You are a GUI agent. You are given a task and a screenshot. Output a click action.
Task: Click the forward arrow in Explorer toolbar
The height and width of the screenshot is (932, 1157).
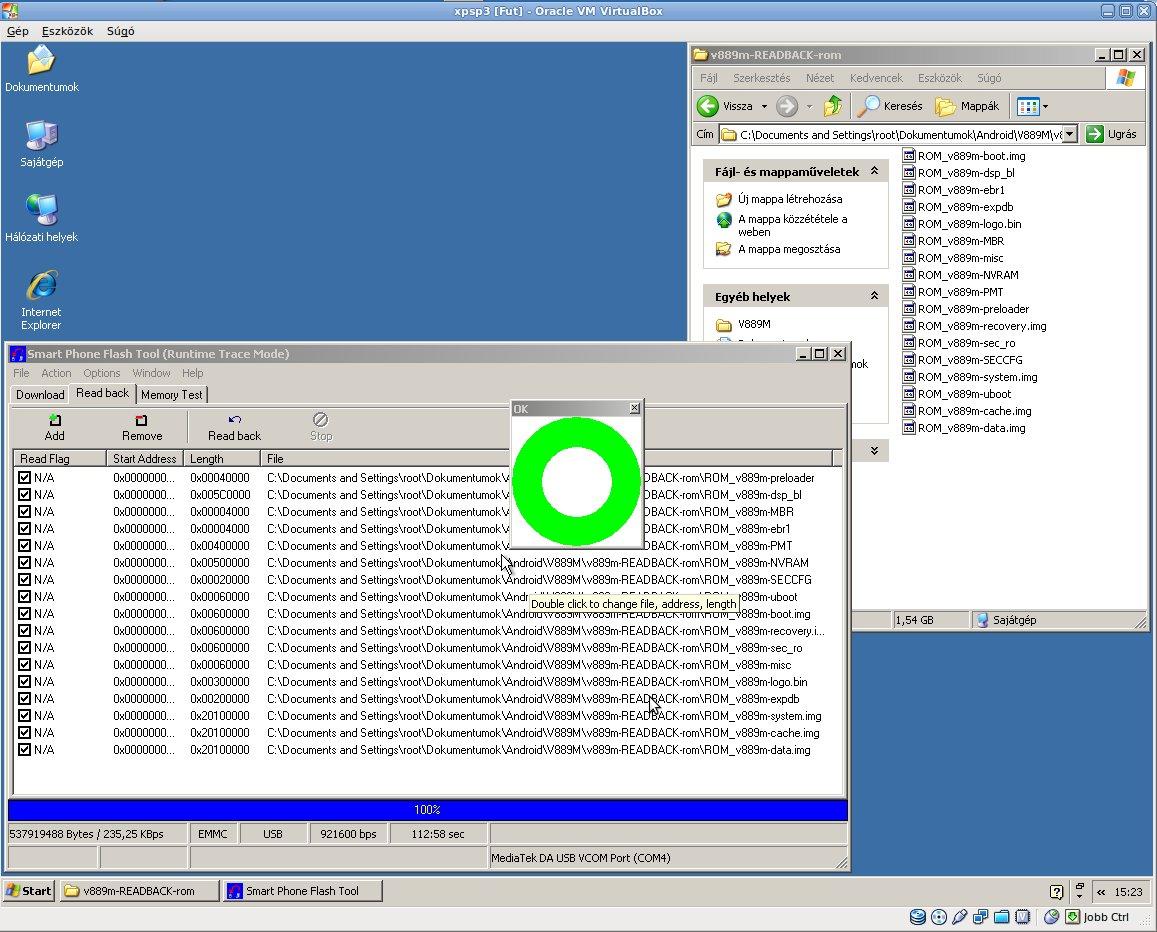click(787, 106)
